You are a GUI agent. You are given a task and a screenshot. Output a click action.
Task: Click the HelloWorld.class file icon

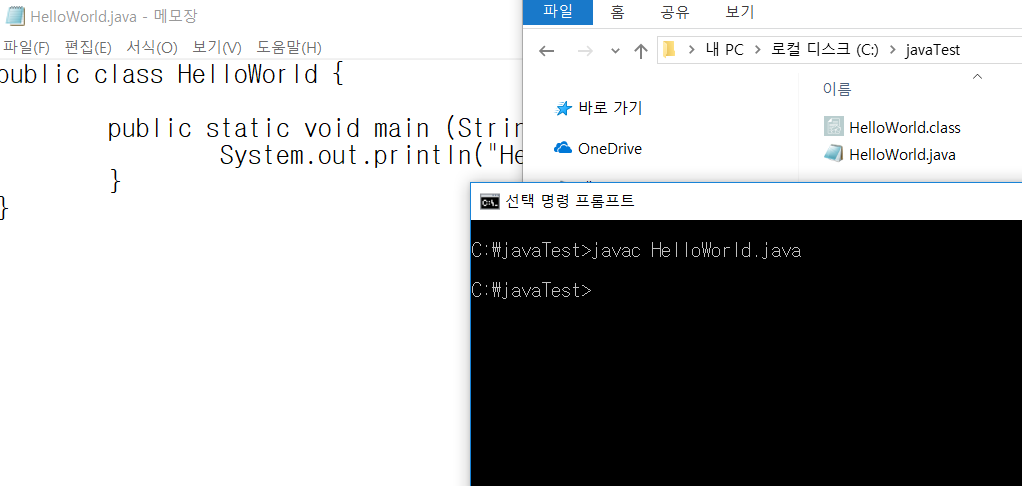pos(834,126)
